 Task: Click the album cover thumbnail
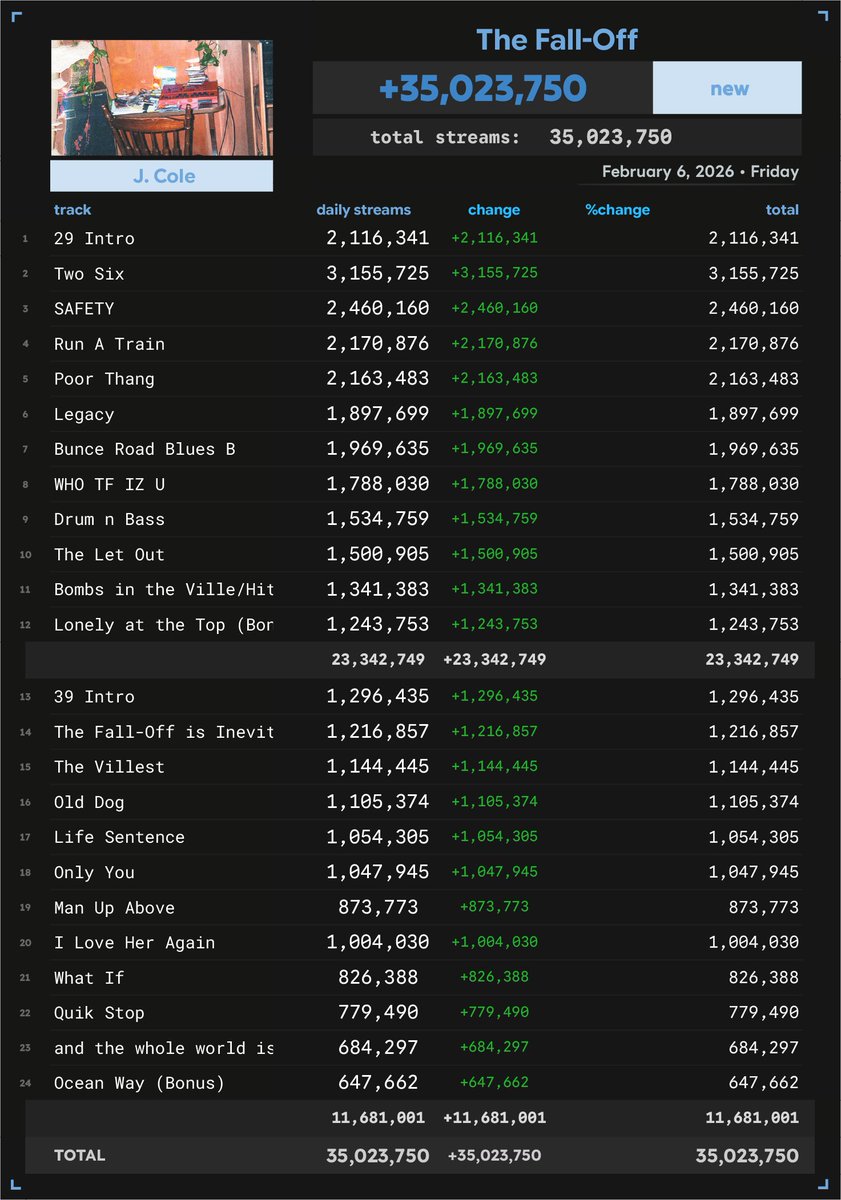pos(162,98)
